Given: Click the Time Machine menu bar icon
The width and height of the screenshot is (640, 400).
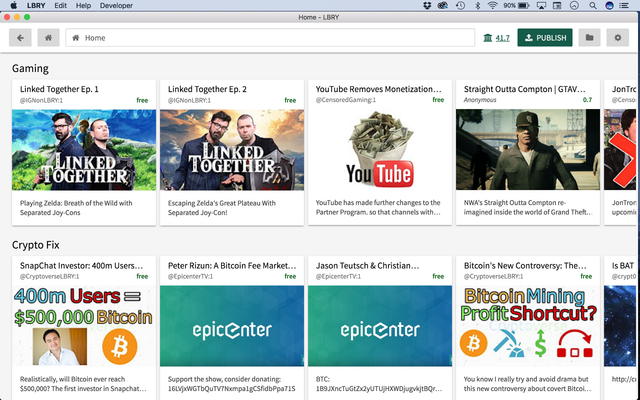Looking at the screenshot, I should pos(460,5).
